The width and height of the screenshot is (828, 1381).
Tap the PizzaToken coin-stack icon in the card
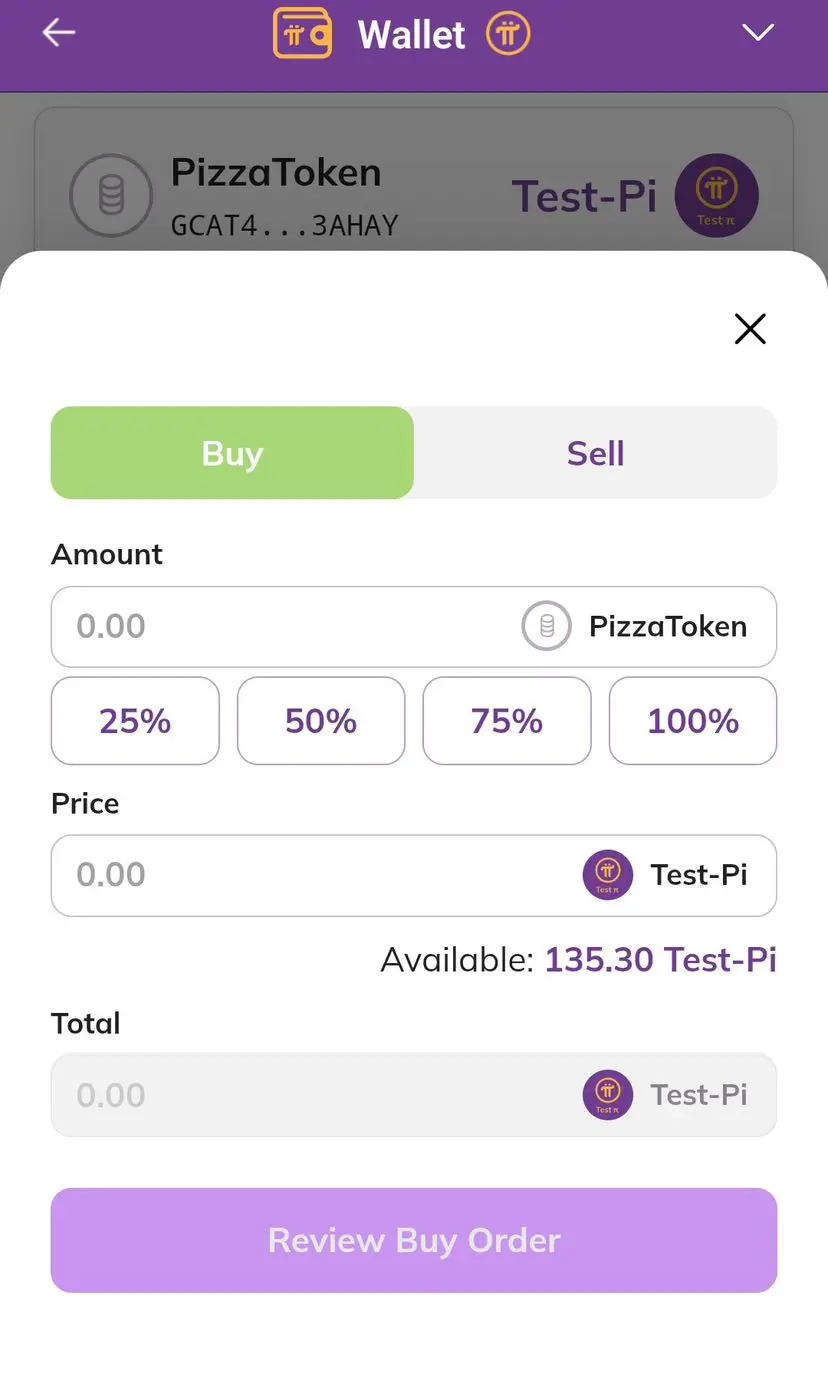coord(111,196)
